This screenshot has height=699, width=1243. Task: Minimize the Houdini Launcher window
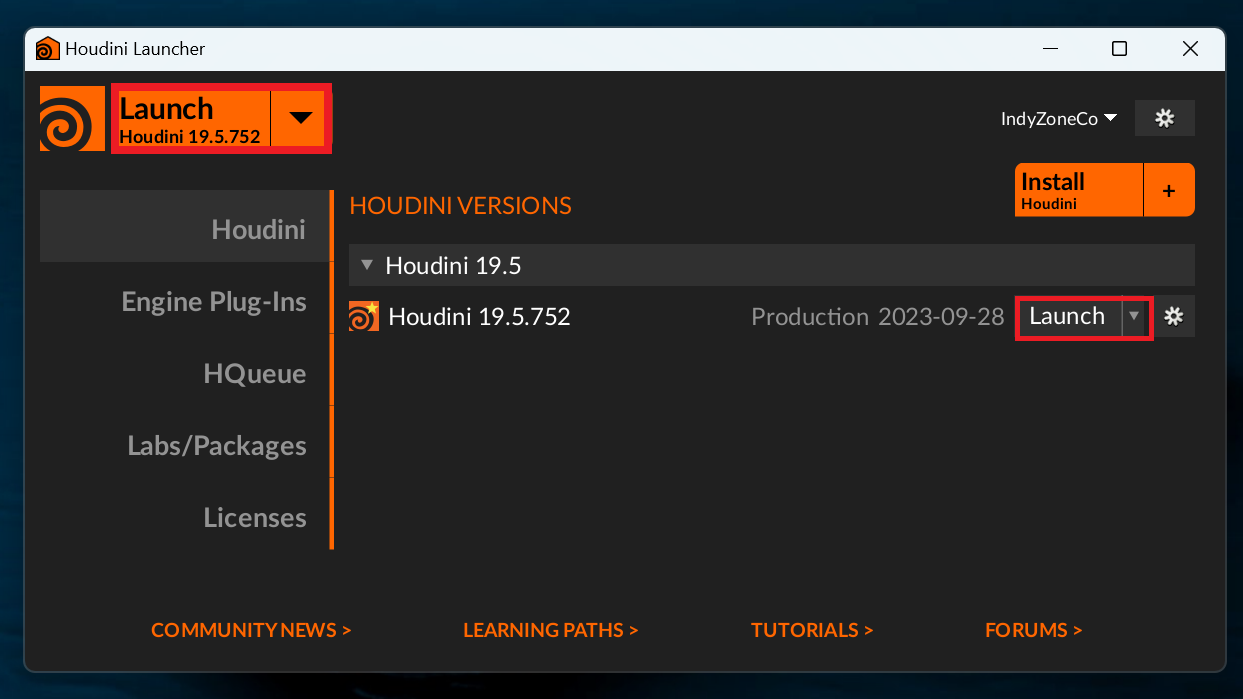coord(1050,48)
